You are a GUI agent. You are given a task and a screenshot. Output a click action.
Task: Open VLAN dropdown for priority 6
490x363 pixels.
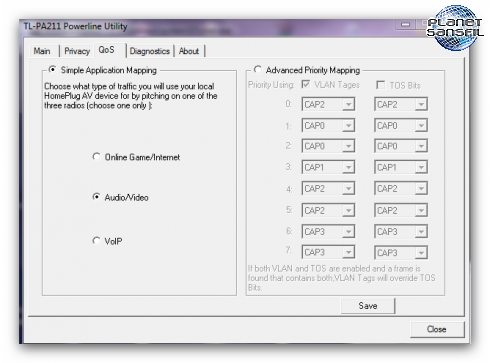pyautogui.click(x=328, y=231)
